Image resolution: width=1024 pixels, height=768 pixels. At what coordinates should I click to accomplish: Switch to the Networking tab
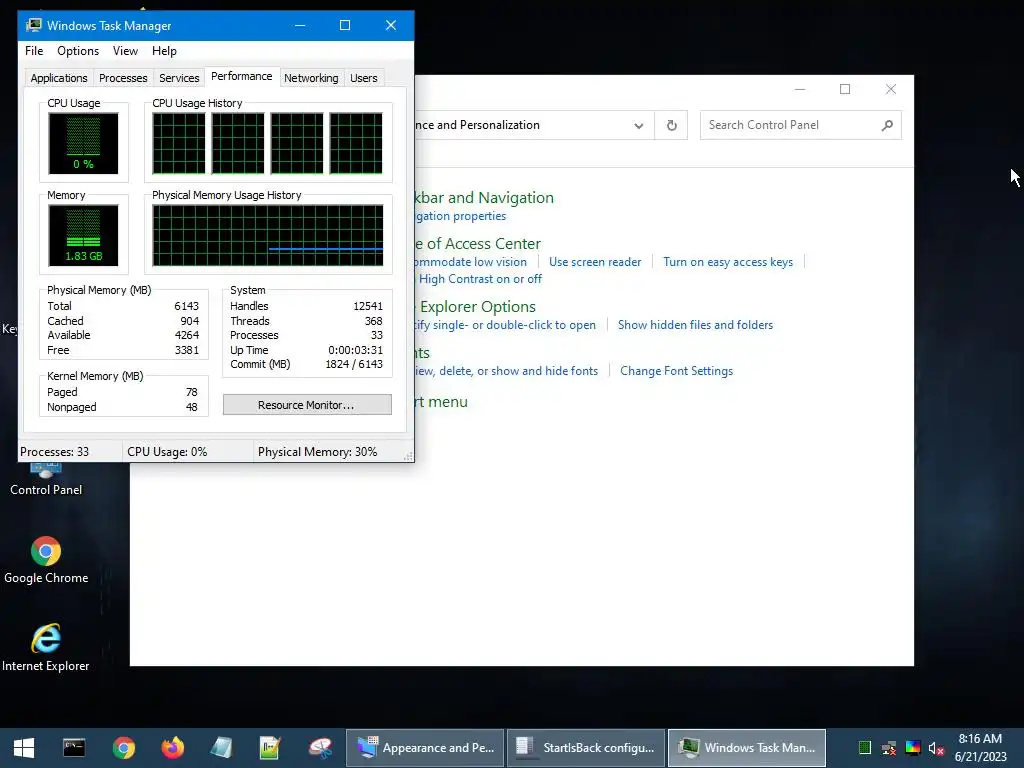click(x=311, y=78)
